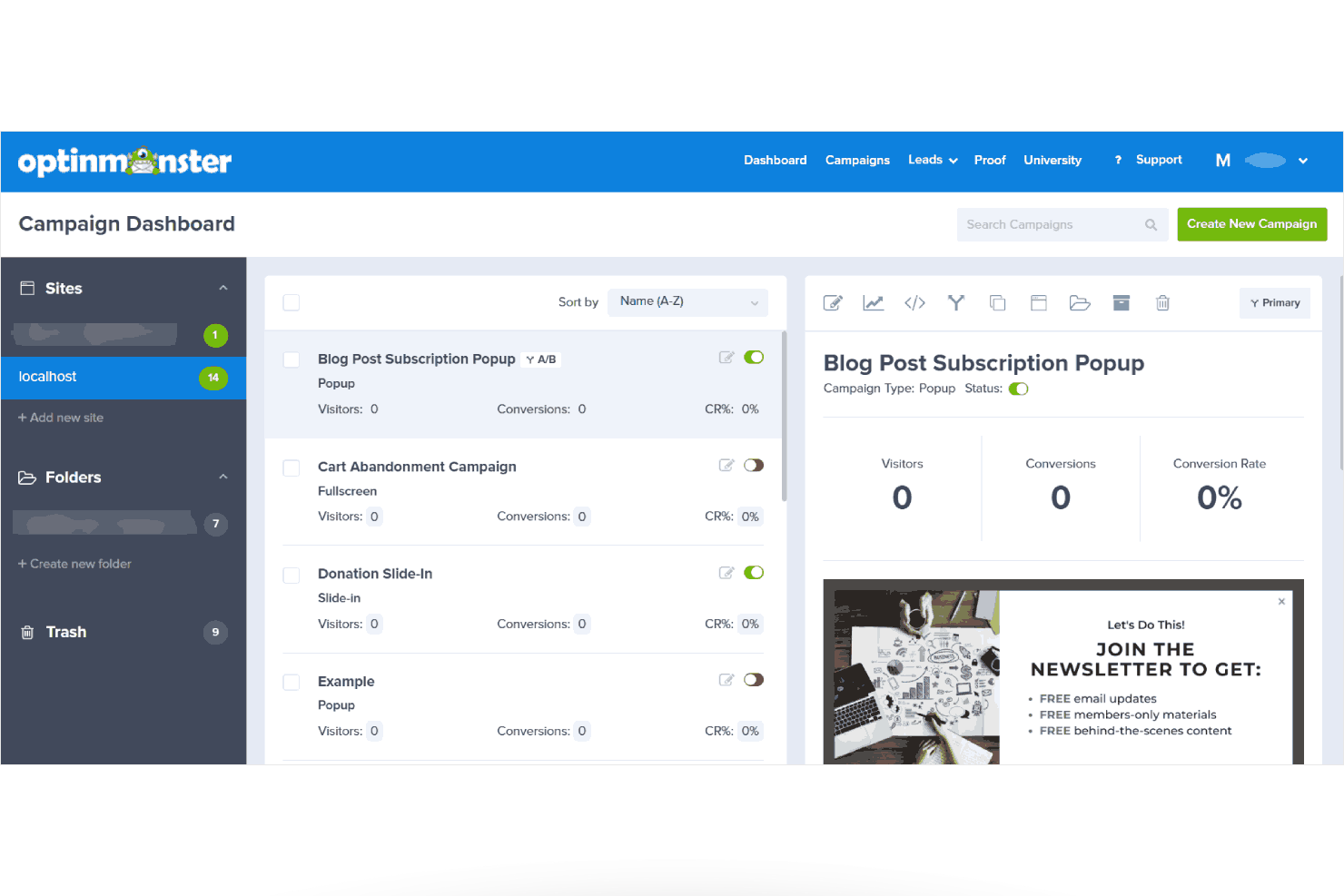This screenshot has width=1344, height=896.
Task: Edit Example campaign via pencil icon
Action: [726, 680]
